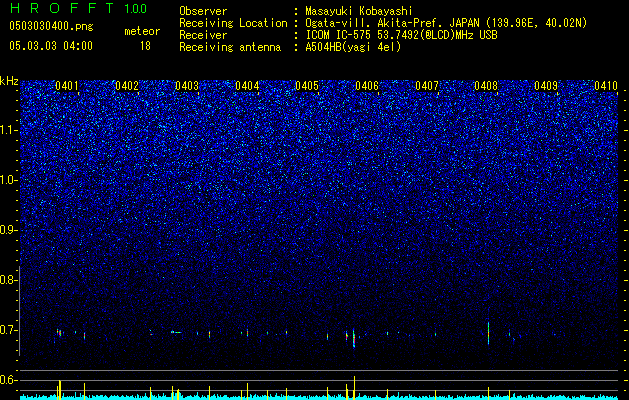Click the kHz axis unit label
The image size is (629, 400).
pos(9,81)
